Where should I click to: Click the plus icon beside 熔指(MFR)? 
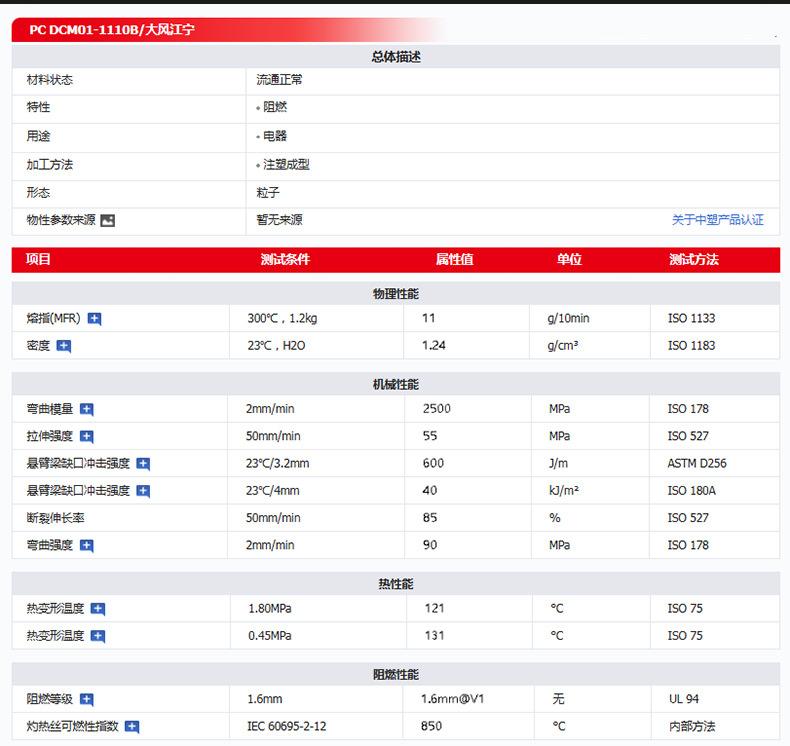(95, 319)
